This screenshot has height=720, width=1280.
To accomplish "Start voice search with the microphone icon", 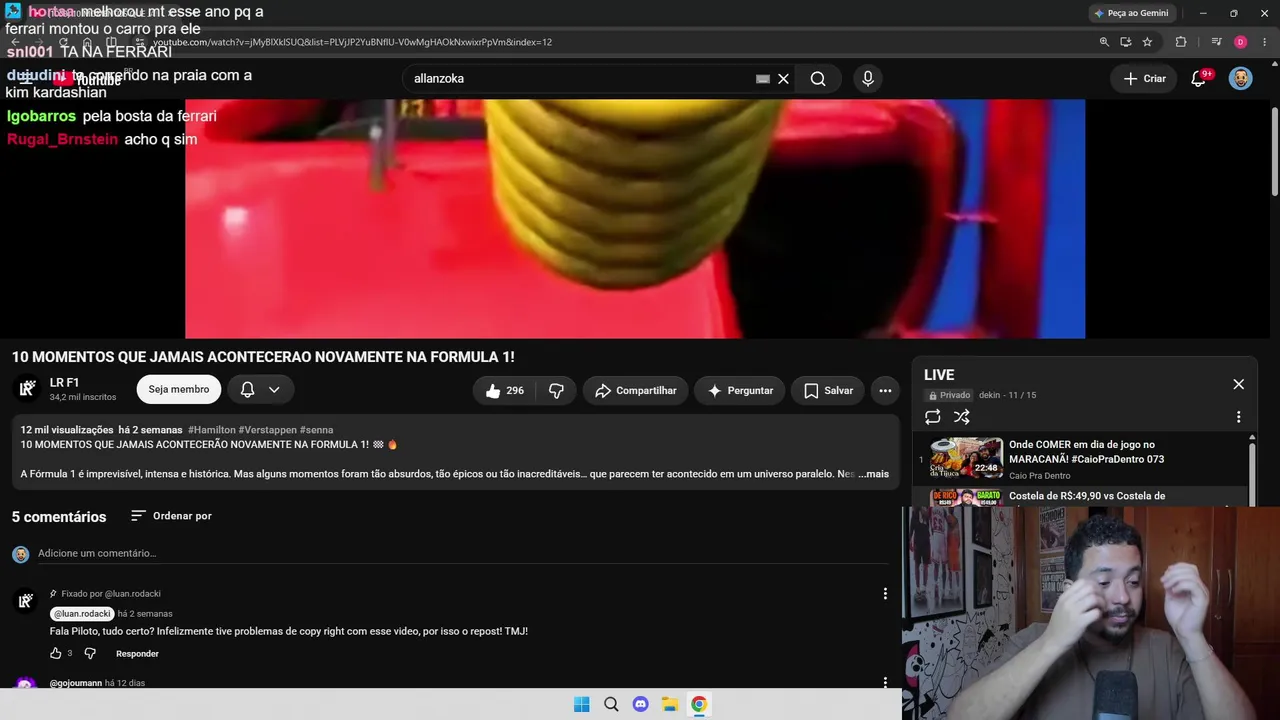I will pos(867,79).
